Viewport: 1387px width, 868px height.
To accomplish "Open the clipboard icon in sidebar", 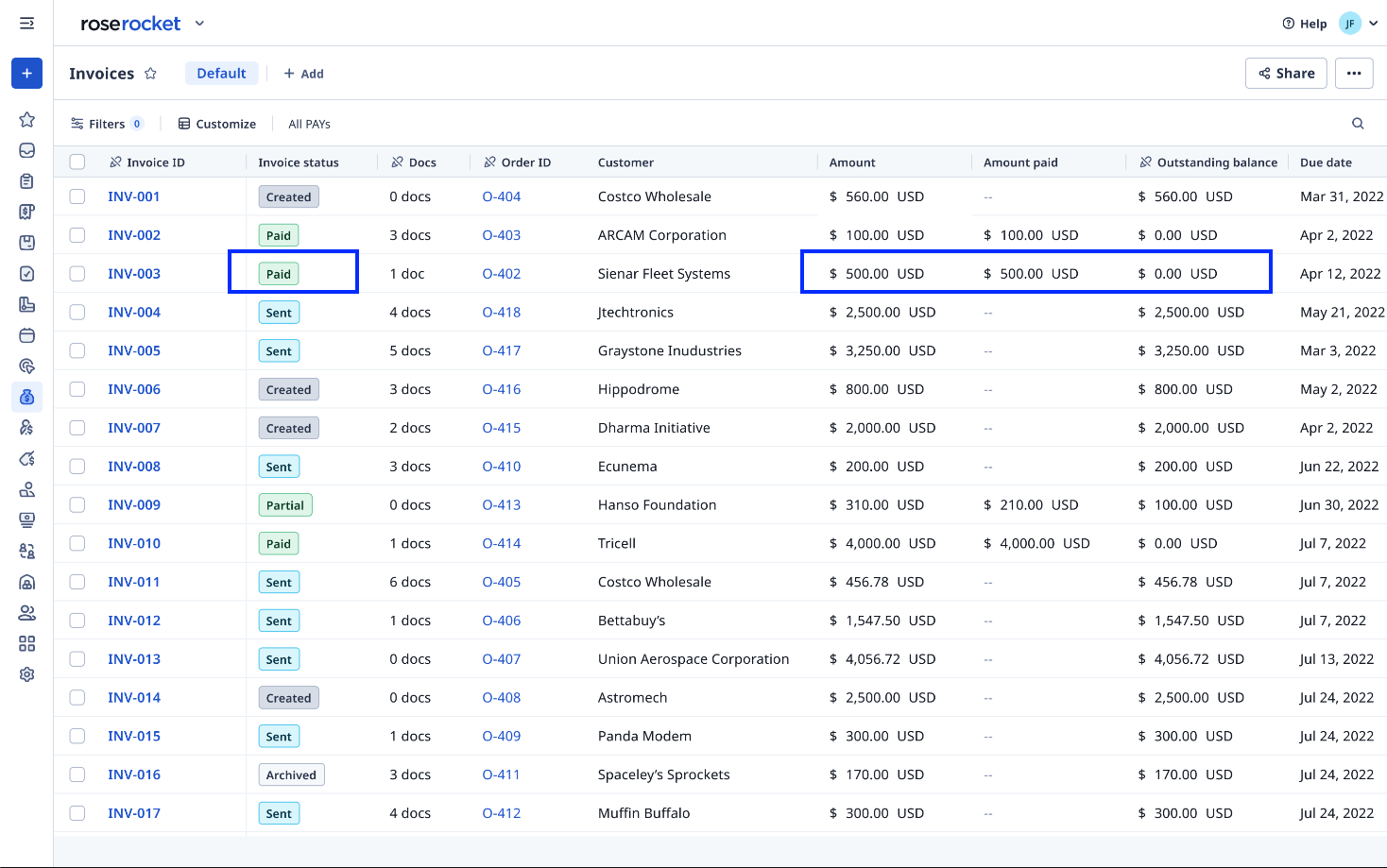I will click(x=26, y=180).
